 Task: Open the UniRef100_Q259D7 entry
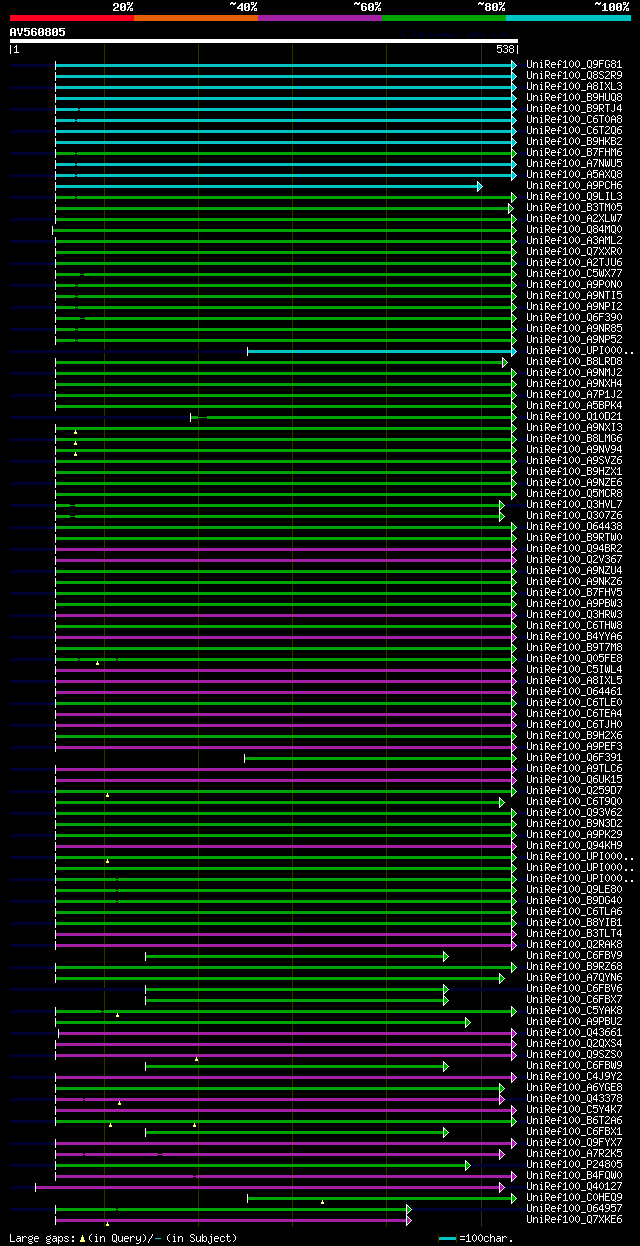(x=574, y=791)
